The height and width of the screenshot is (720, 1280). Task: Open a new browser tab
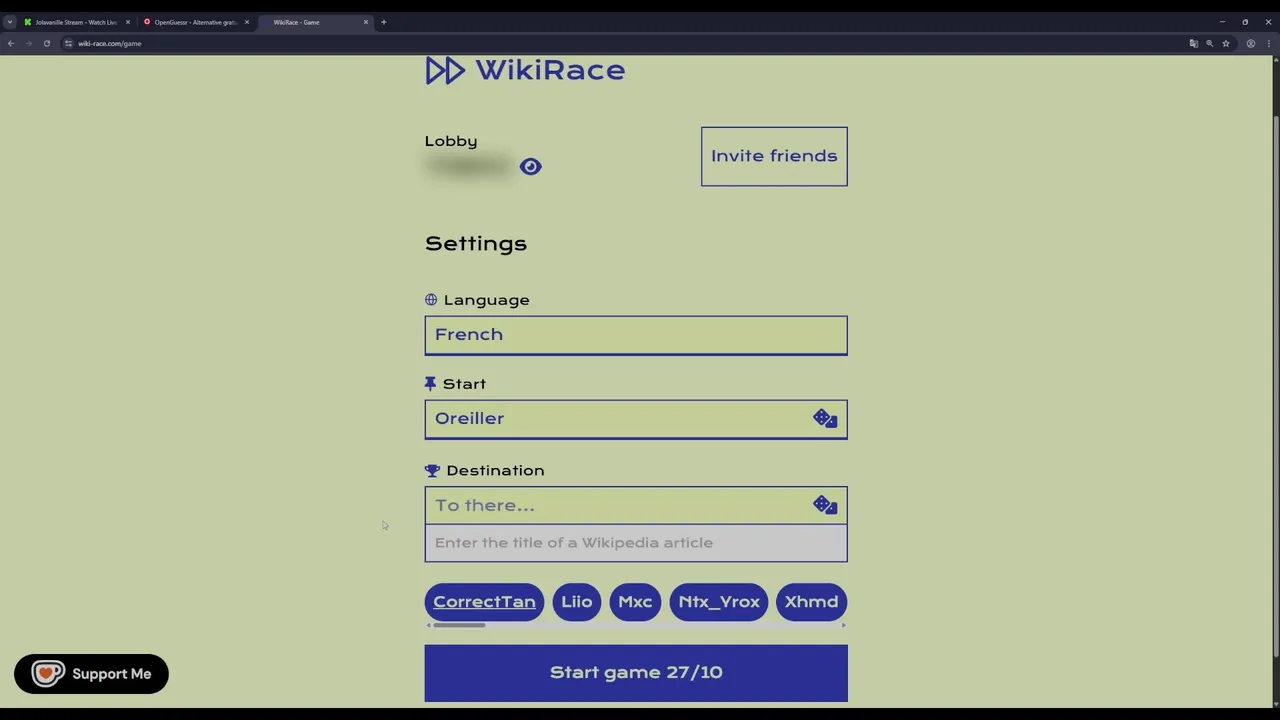(383, 22)
